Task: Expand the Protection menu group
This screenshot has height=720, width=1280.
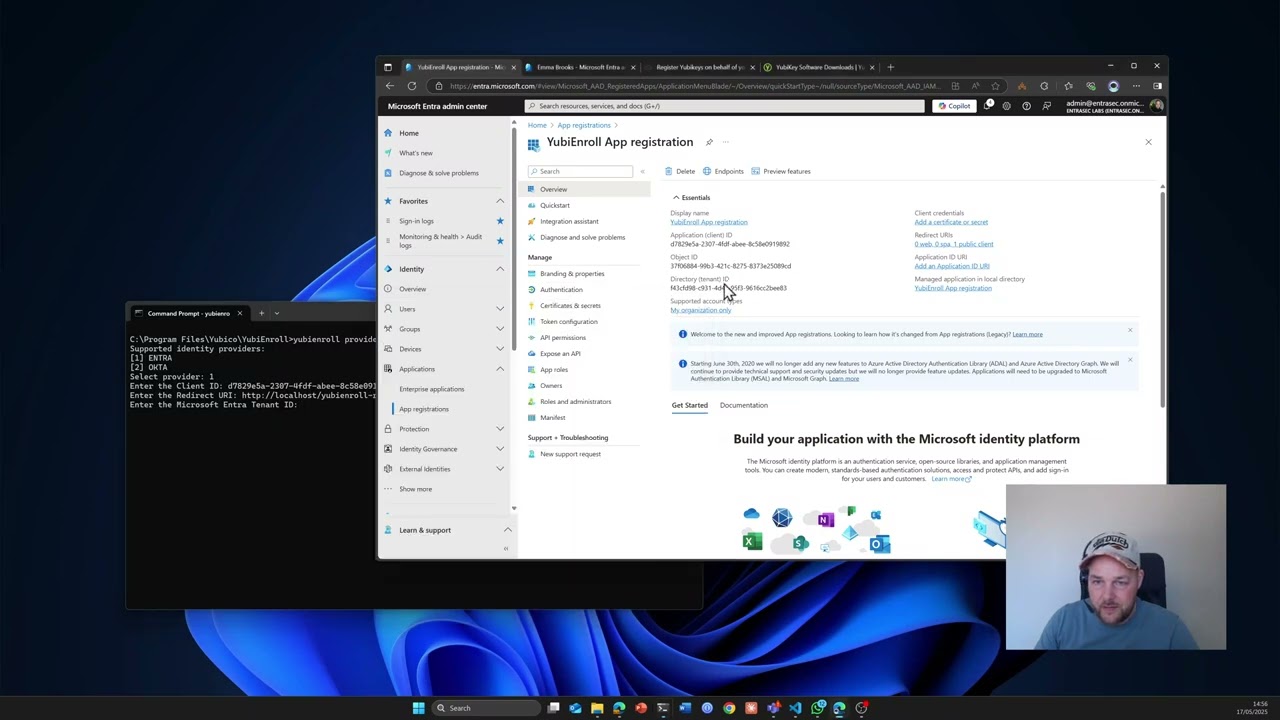Action: pos(500,429)
